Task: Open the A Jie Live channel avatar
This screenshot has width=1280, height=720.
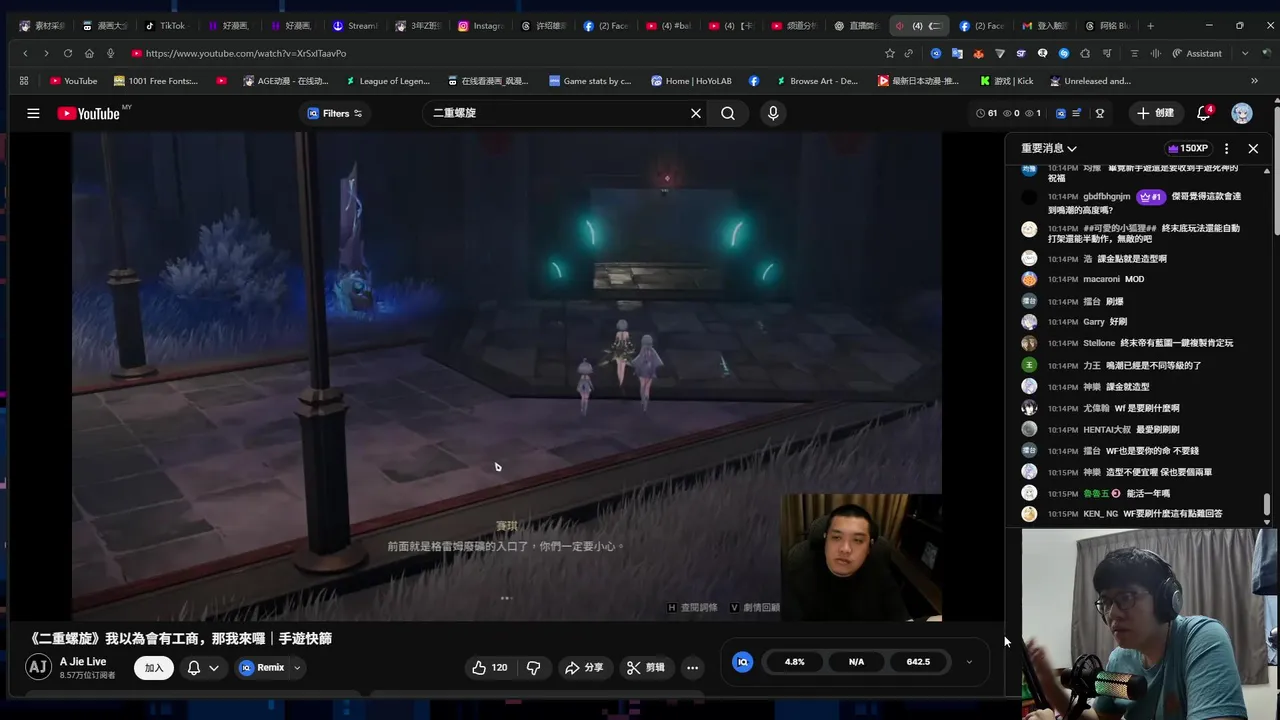Action: (38, 667)
